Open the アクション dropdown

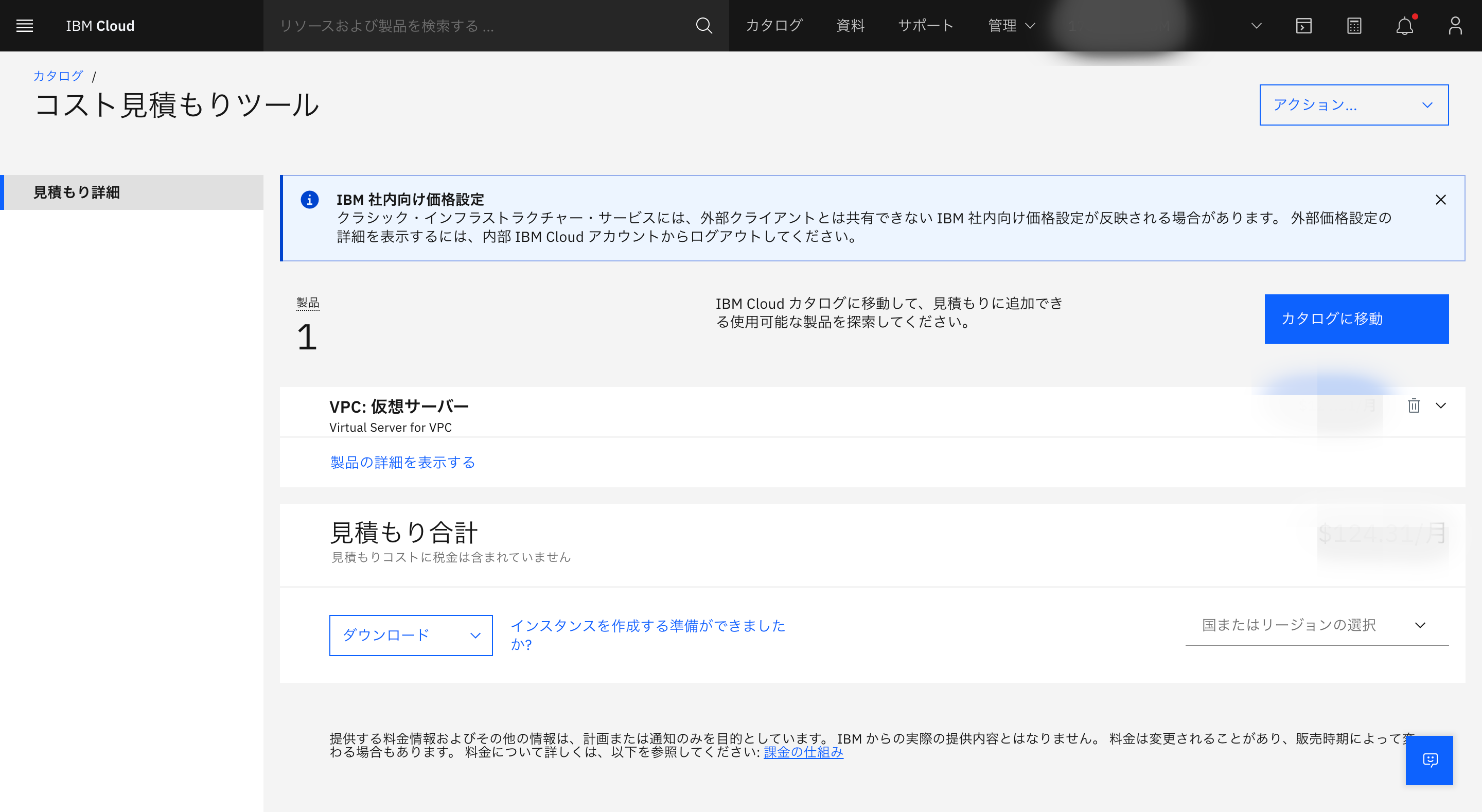coord(1354,105)
